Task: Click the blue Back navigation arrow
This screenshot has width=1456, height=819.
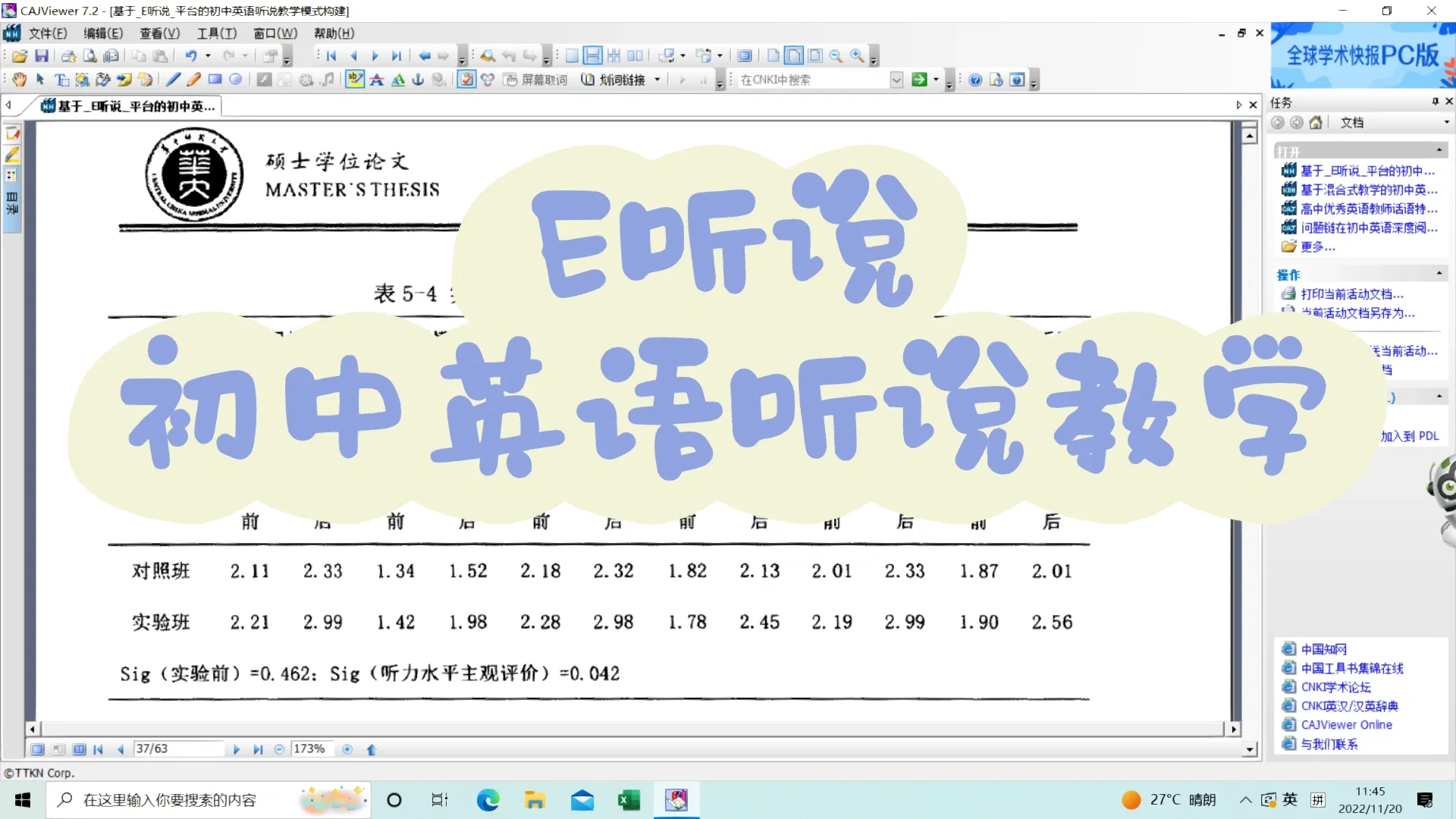Action: click(424, 56)
